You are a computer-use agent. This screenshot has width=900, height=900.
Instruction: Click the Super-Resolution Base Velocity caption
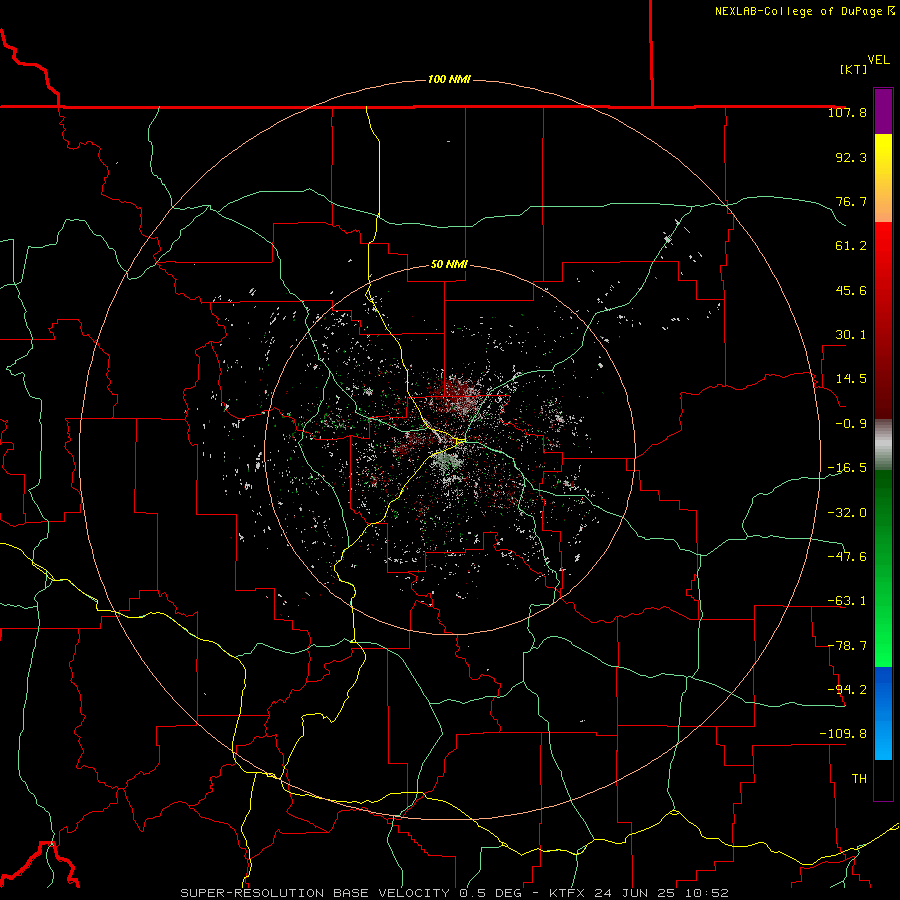tap(454, 893)
